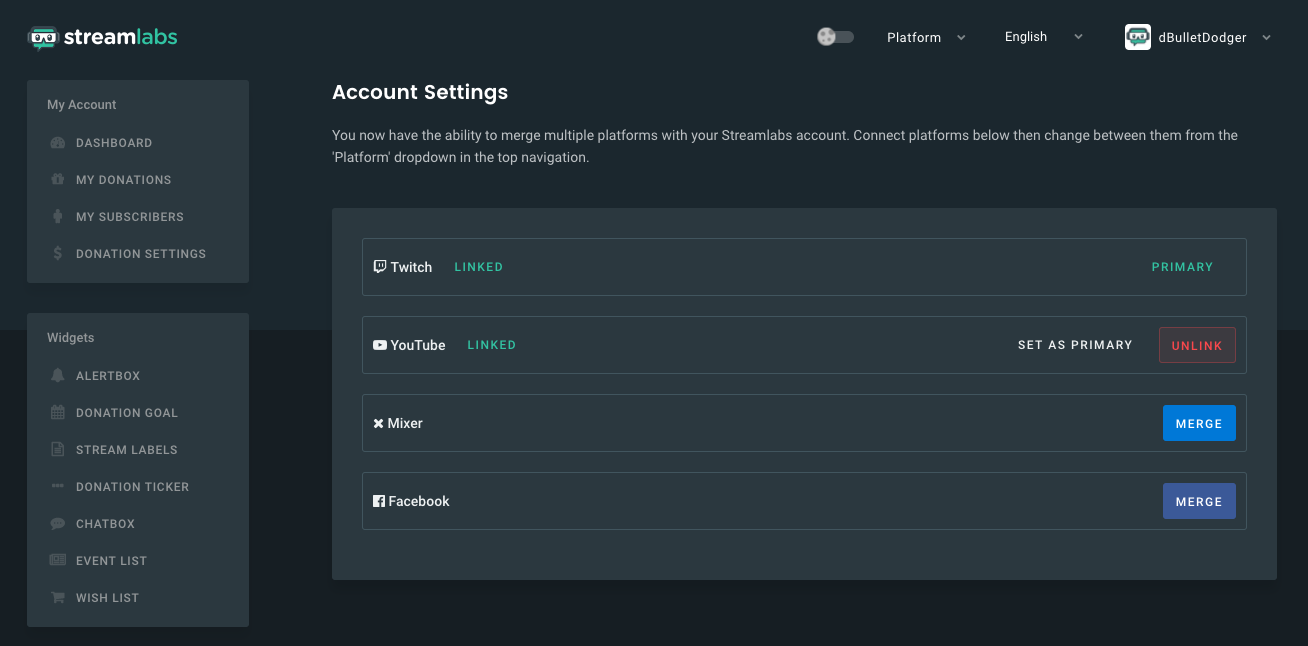
Task: Click the Twitch LINKED status
Action: point(479,267)
